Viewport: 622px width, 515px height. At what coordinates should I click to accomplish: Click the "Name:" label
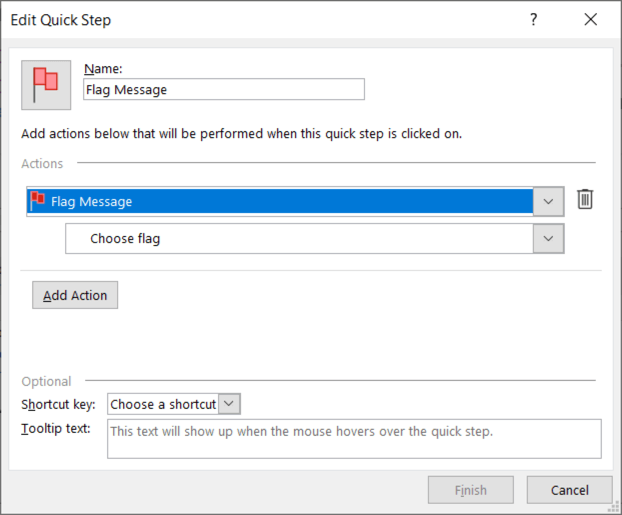(x=101, y=69)
